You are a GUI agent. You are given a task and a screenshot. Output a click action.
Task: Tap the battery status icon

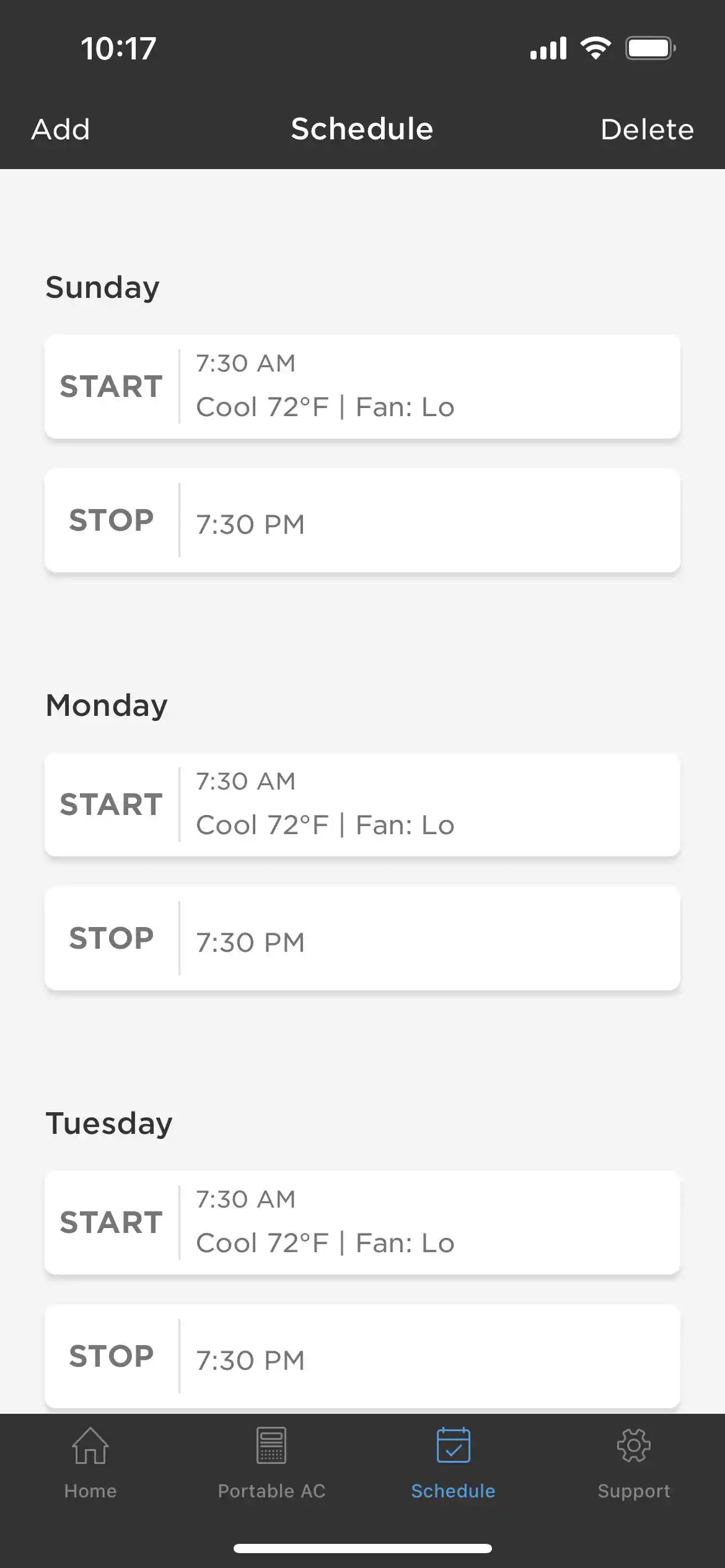click(650, 48)
